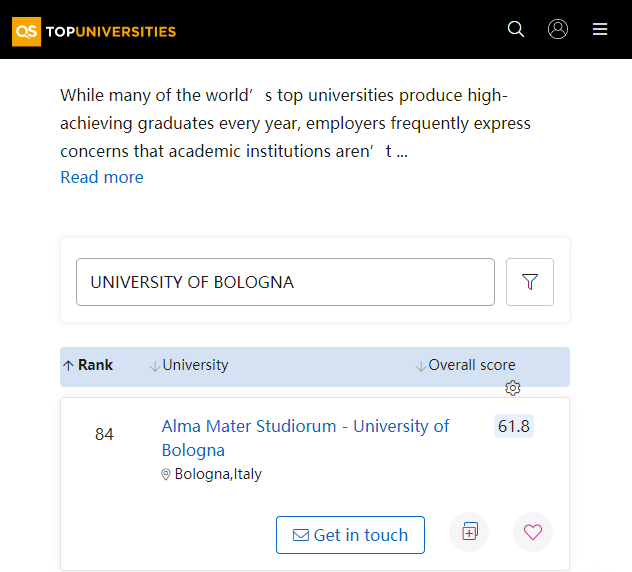
Task: Add university to compare list
Action: [469, 533]
